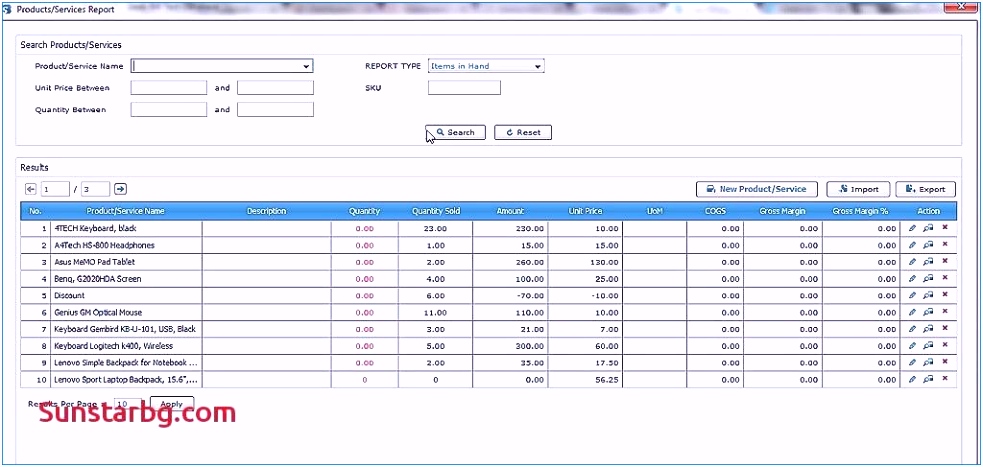Edit the 4TECH Keyboard, black row
The width and height of the screenshot is (983, 467).
coord(912,228)
